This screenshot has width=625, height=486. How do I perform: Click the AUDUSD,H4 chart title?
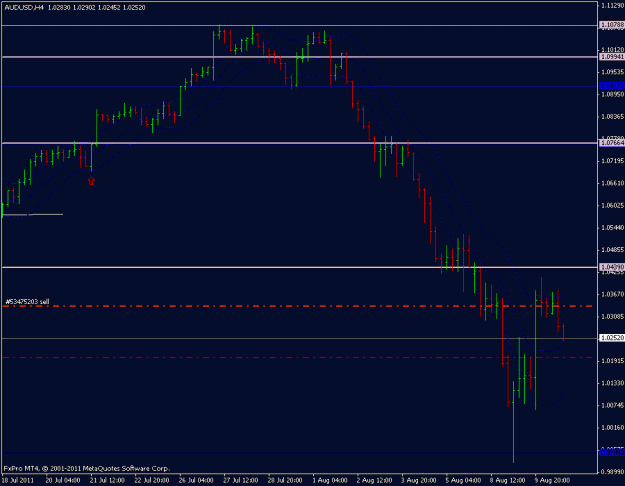click(24, 8)
